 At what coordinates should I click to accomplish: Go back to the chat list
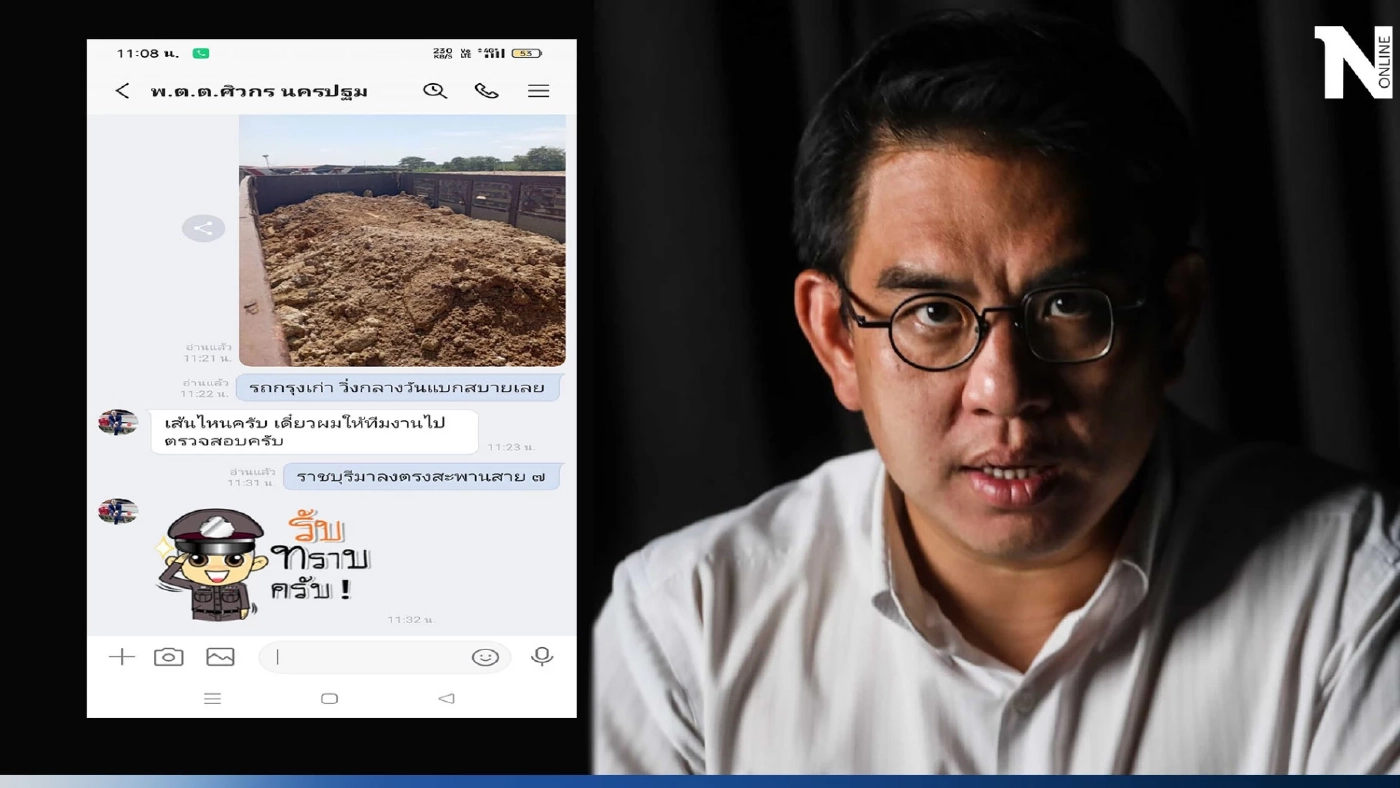[x=121, y=90]
